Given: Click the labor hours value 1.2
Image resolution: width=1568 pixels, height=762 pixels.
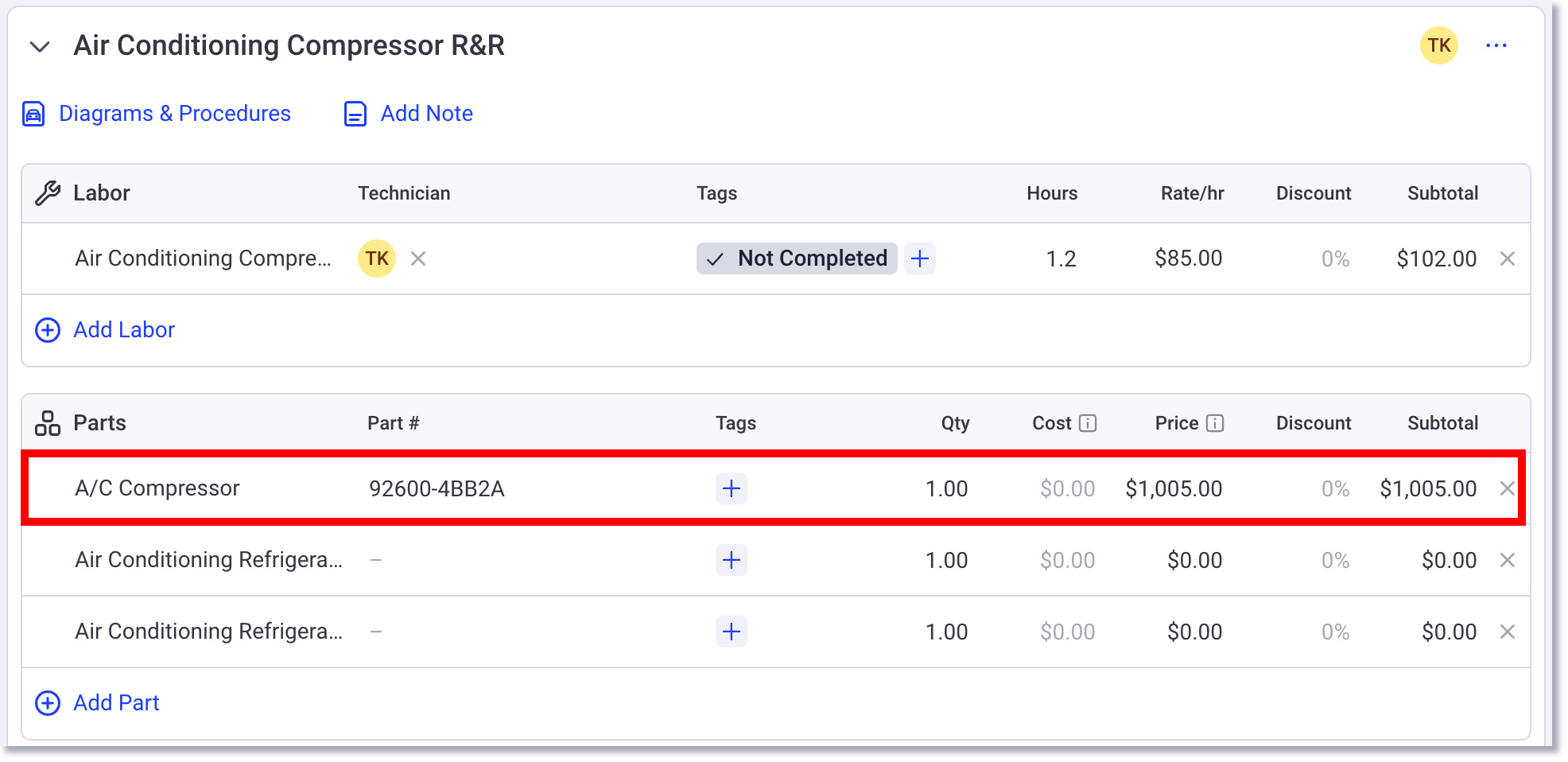Looking at the screenshot, I should (x=1061, y=259).
